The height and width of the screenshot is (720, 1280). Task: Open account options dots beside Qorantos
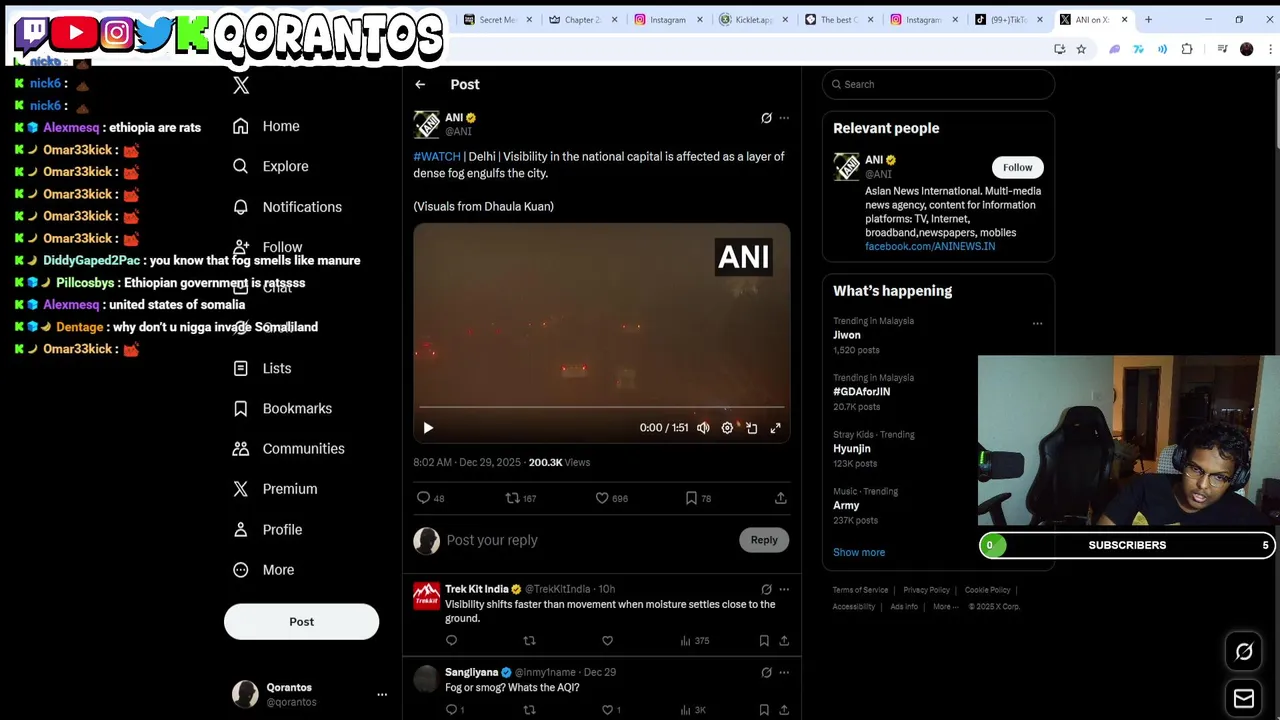point(382,694)
